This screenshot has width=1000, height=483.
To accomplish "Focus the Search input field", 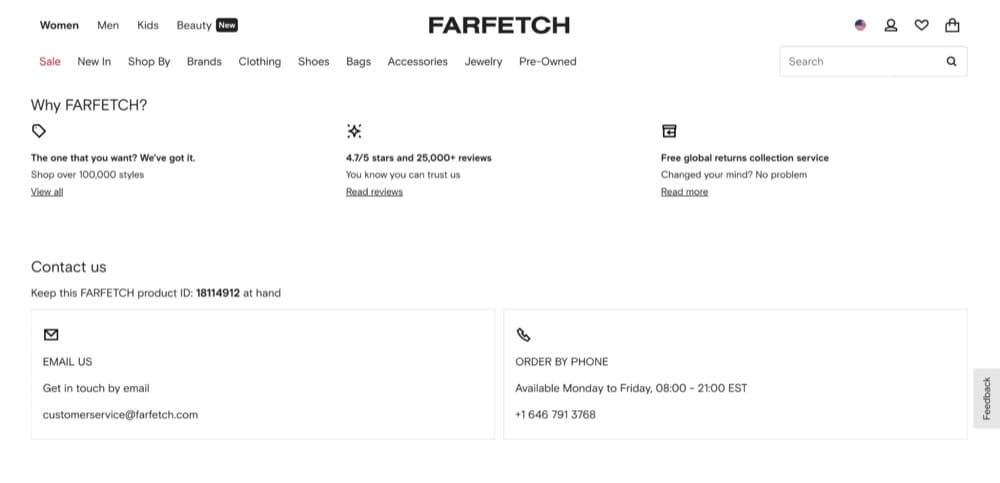I will click(860, 61).
